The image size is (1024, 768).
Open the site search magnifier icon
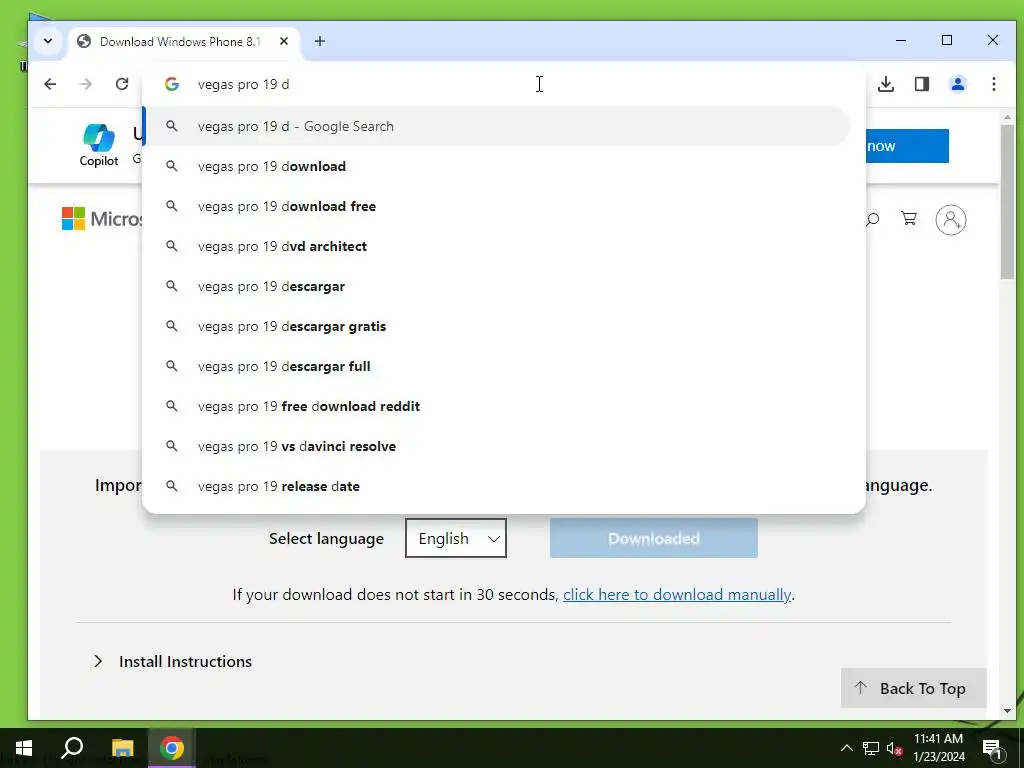pos(872,219)
